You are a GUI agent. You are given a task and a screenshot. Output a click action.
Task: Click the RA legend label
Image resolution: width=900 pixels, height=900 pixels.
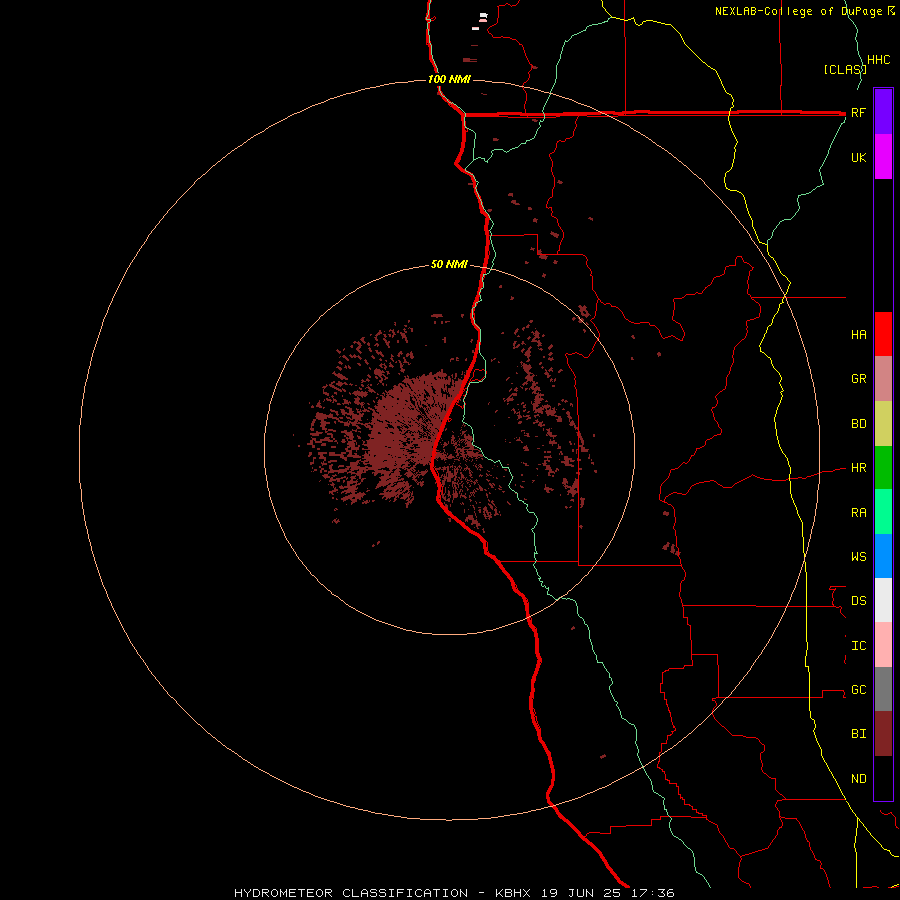[859, 513]
